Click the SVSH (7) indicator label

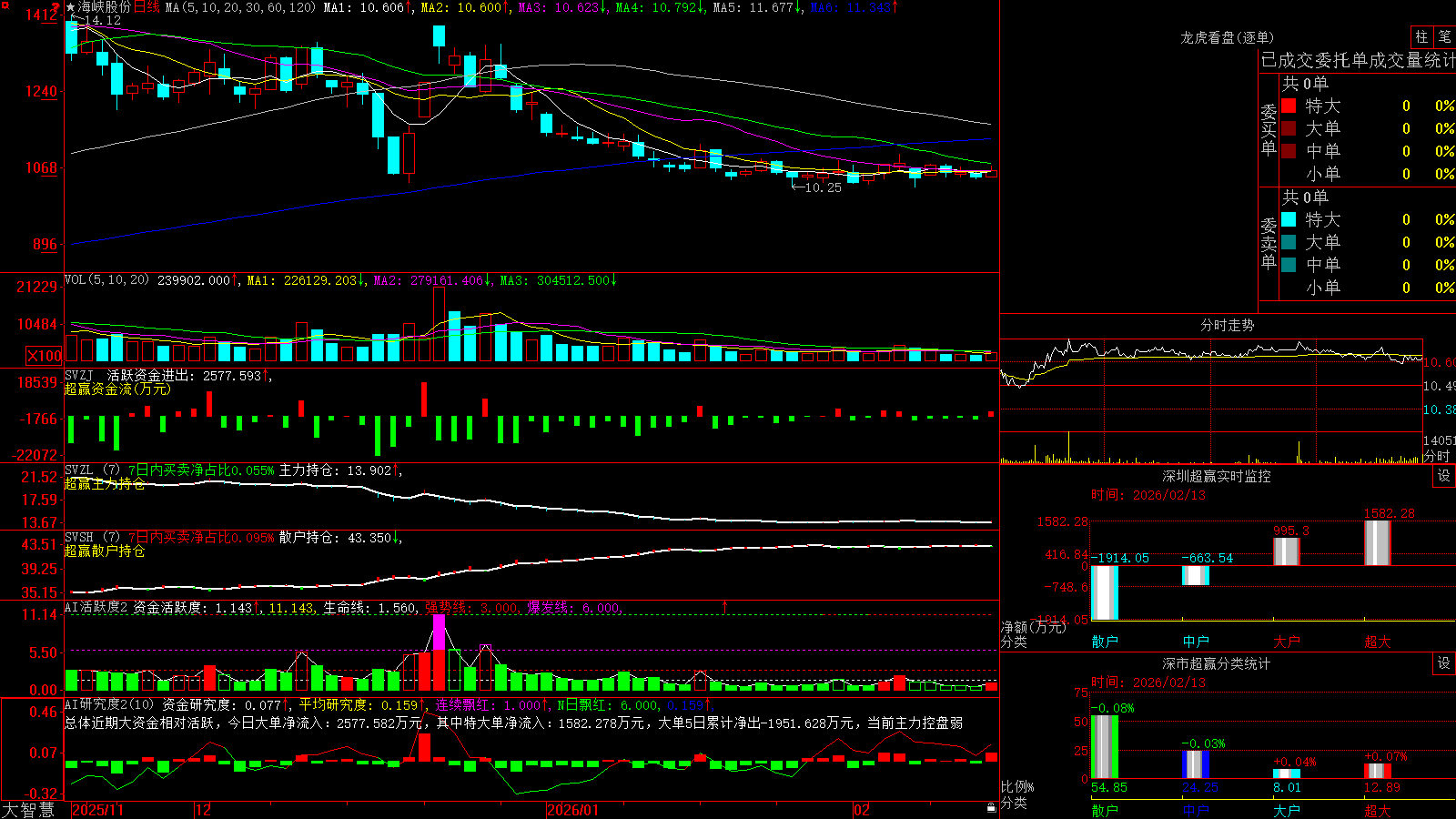pyautogui.click(x=92, y=538)
